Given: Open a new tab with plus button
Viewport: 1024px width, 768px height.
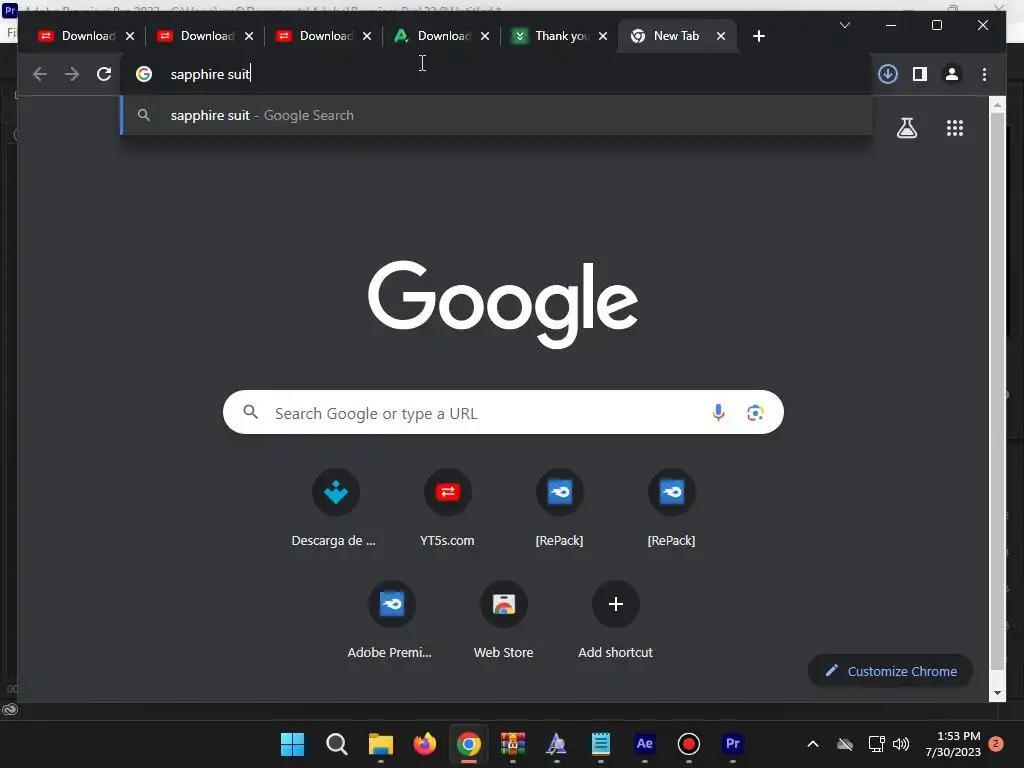Looking at the screenshot, I should click(x=758, y=36).
